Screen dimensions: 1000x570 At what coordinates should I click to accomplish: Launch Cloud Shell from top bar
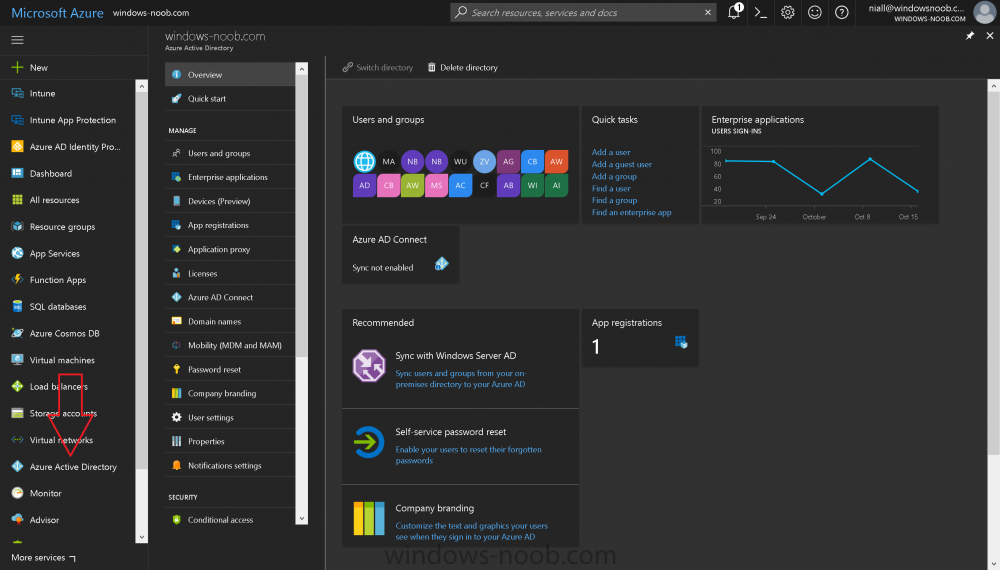point(760,12)
